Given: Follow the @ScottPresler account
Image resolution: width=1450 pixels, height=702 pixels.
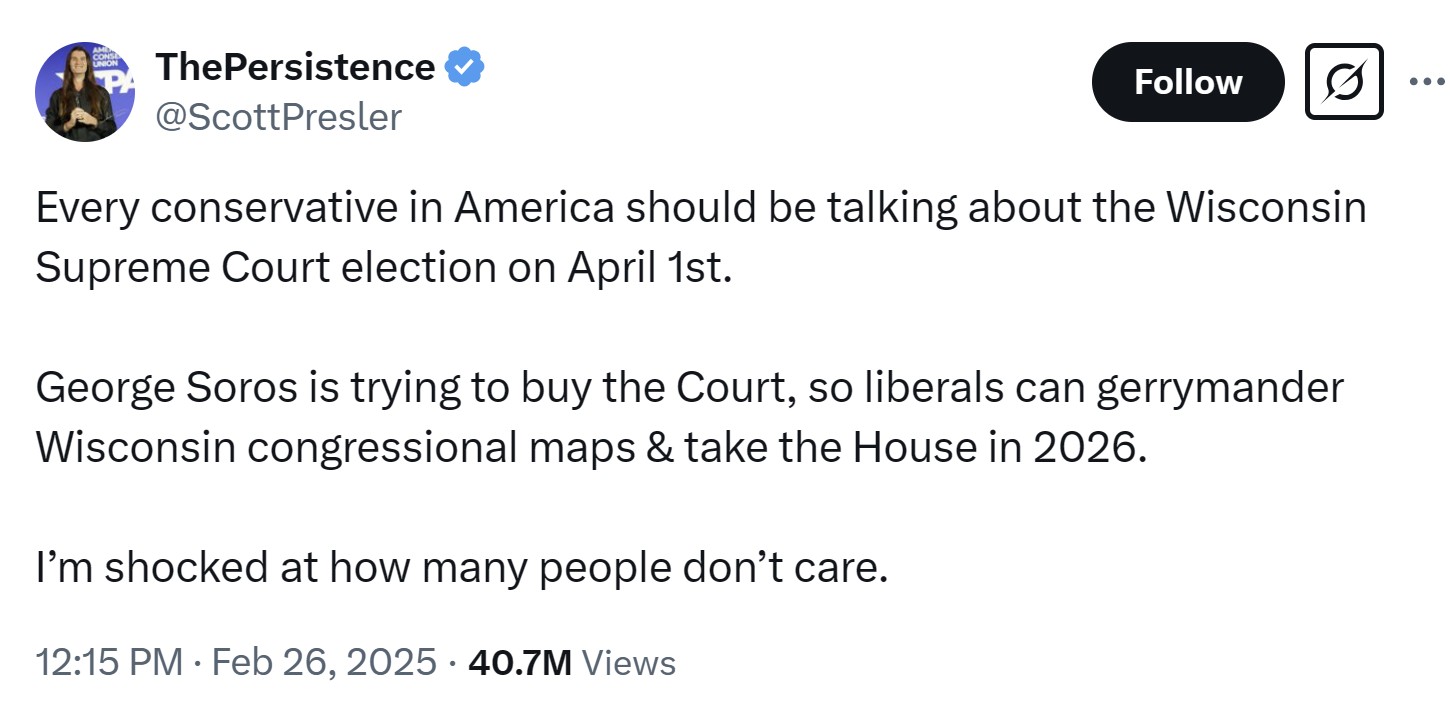Looking at the screenshot, I should [1188, 82].
